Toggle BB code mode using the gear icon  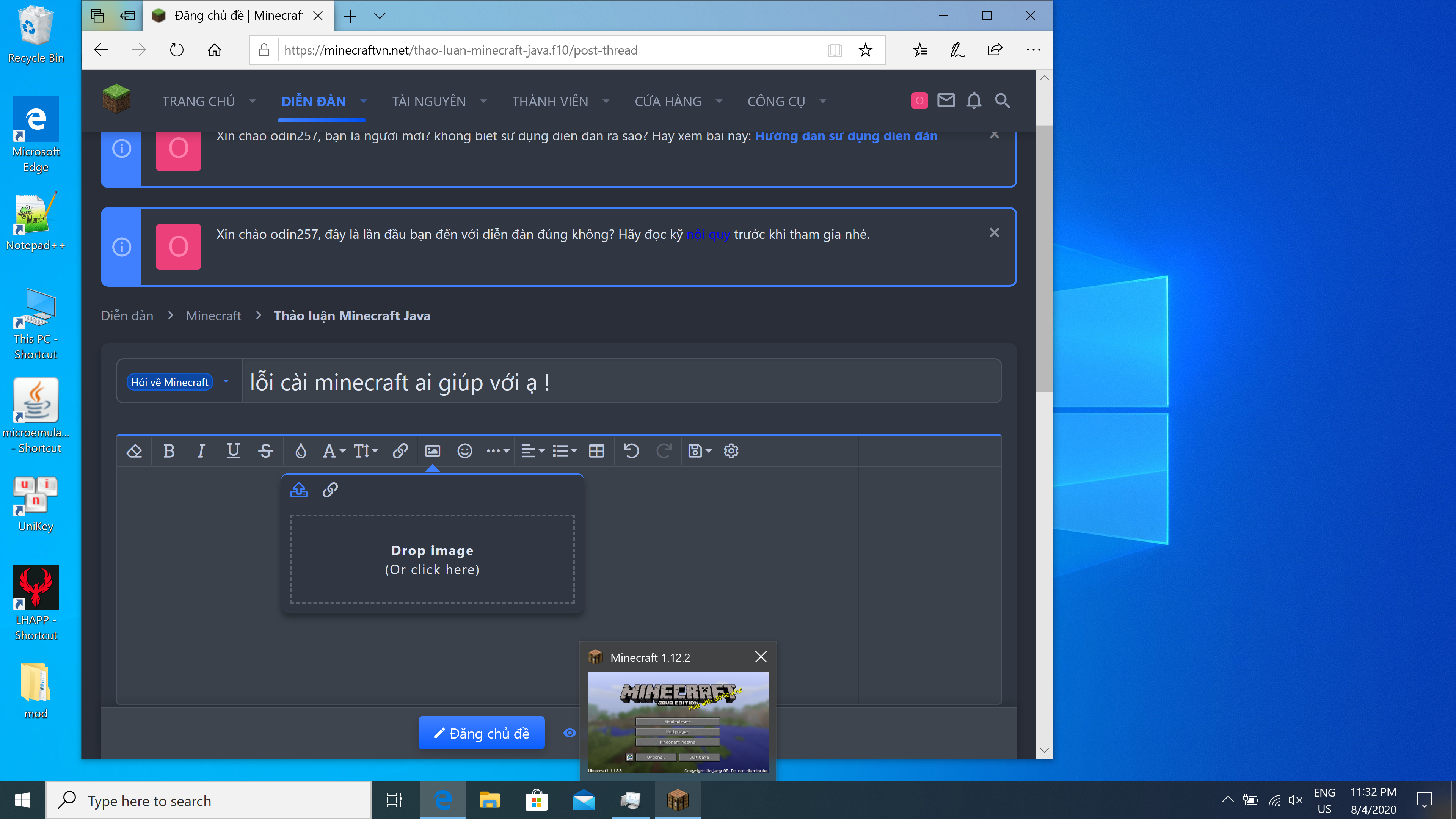(x=731, y=451)
